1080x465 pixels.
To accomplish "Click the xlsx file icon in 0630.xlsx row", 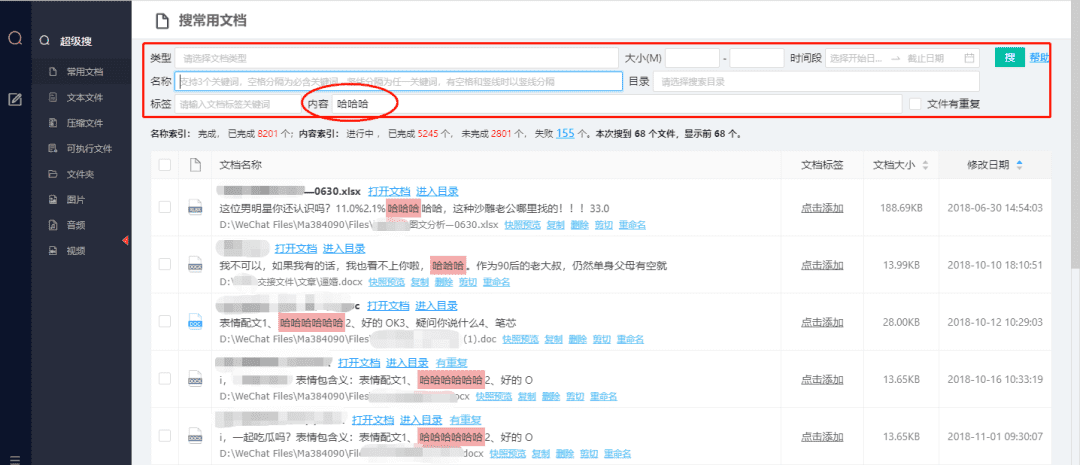I will tap(195, 207).
